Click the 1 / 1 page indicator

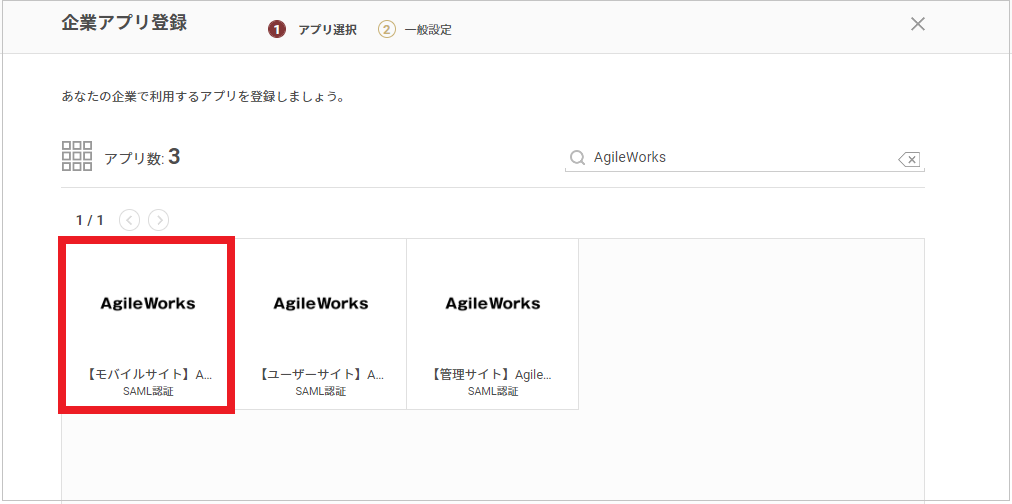(90, 221)
